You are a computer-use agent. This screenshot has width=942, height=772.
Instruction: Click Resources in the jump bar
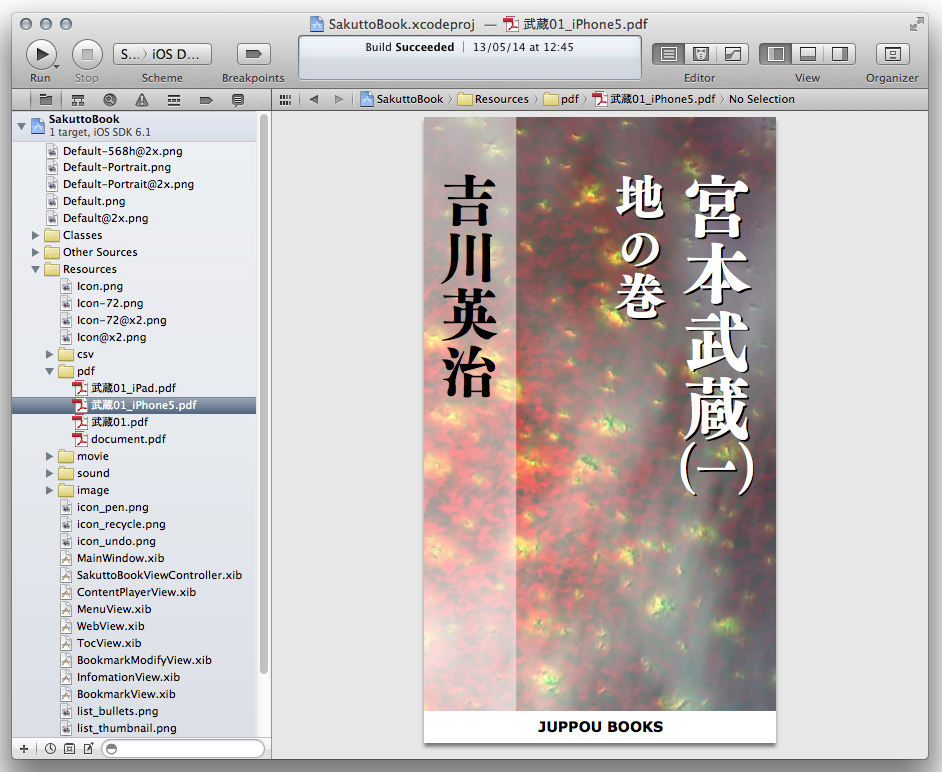493,99
